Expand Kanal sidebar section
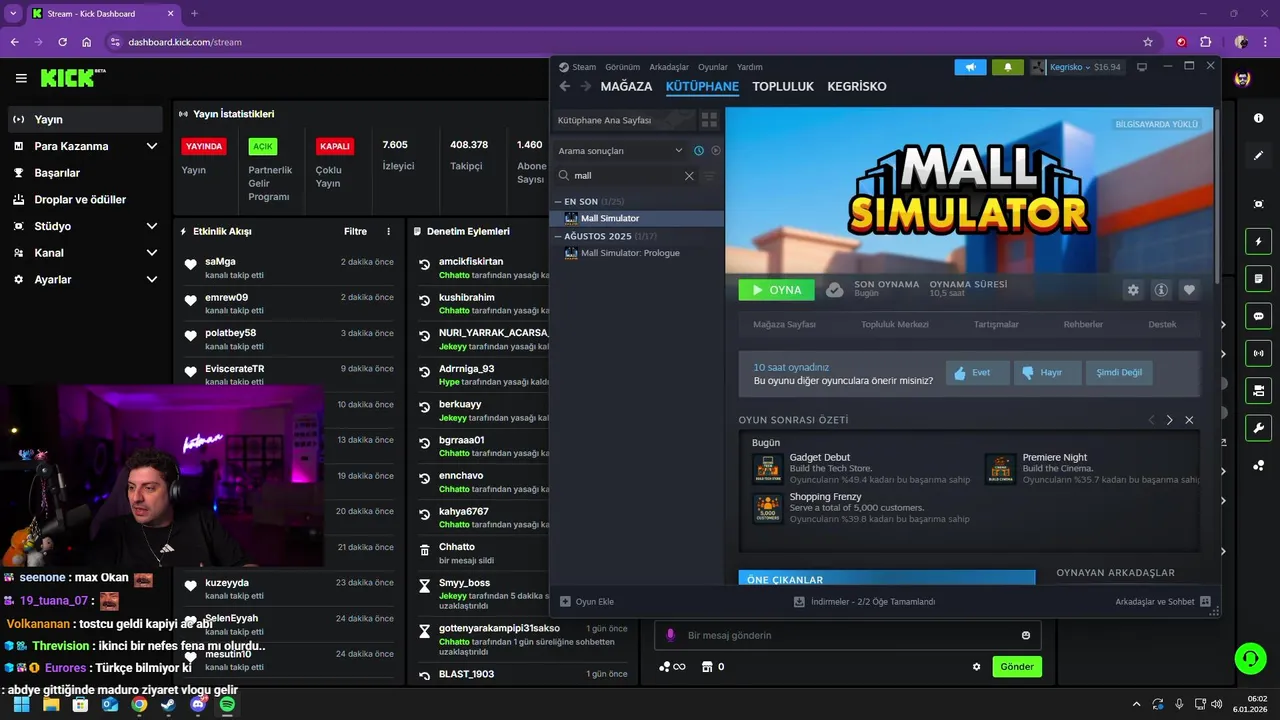 [152, 253]
